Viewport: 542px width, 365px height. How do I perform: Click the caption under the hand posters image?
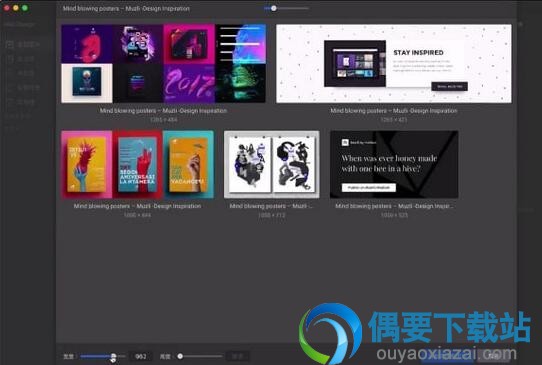137,206
